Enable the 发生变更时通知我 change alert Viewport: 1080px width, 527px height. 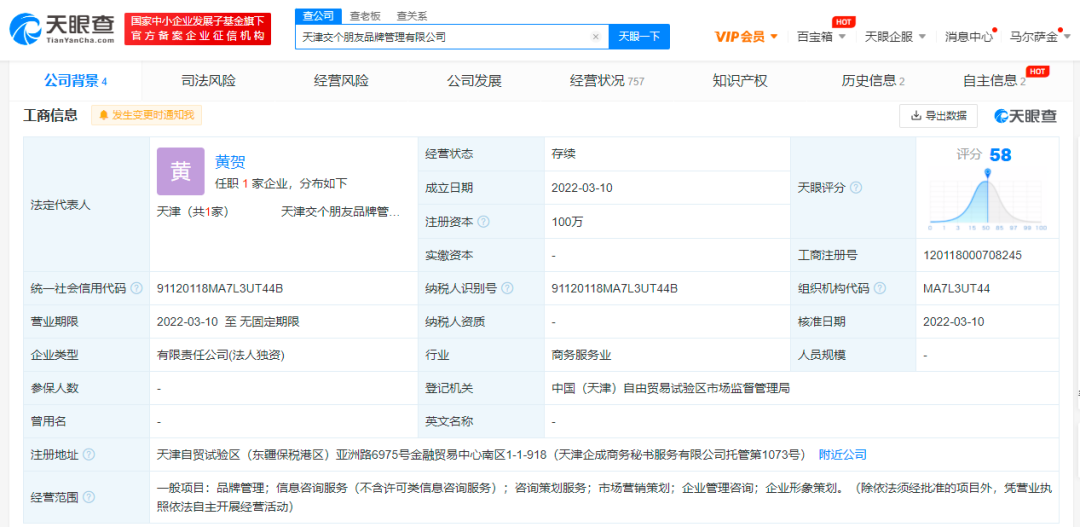pos(146,115)
